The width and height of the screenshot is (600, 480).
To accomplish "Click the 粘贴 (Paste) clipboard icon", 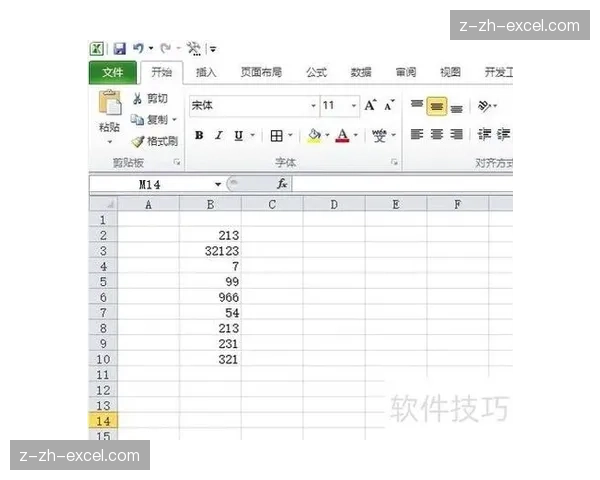I will click(110, 103).
